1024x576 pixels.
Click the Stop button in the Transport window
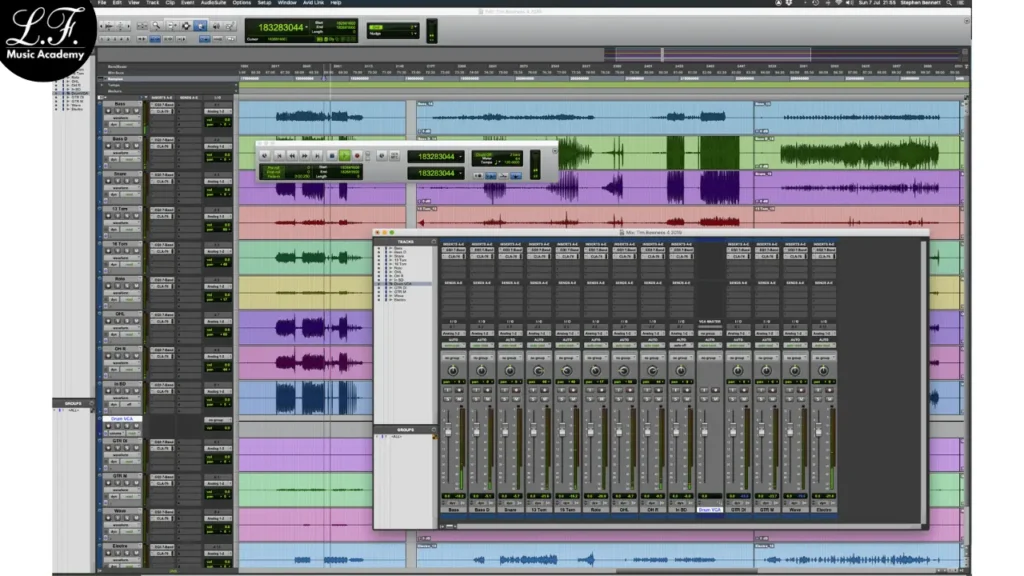(x=331, y=156)
